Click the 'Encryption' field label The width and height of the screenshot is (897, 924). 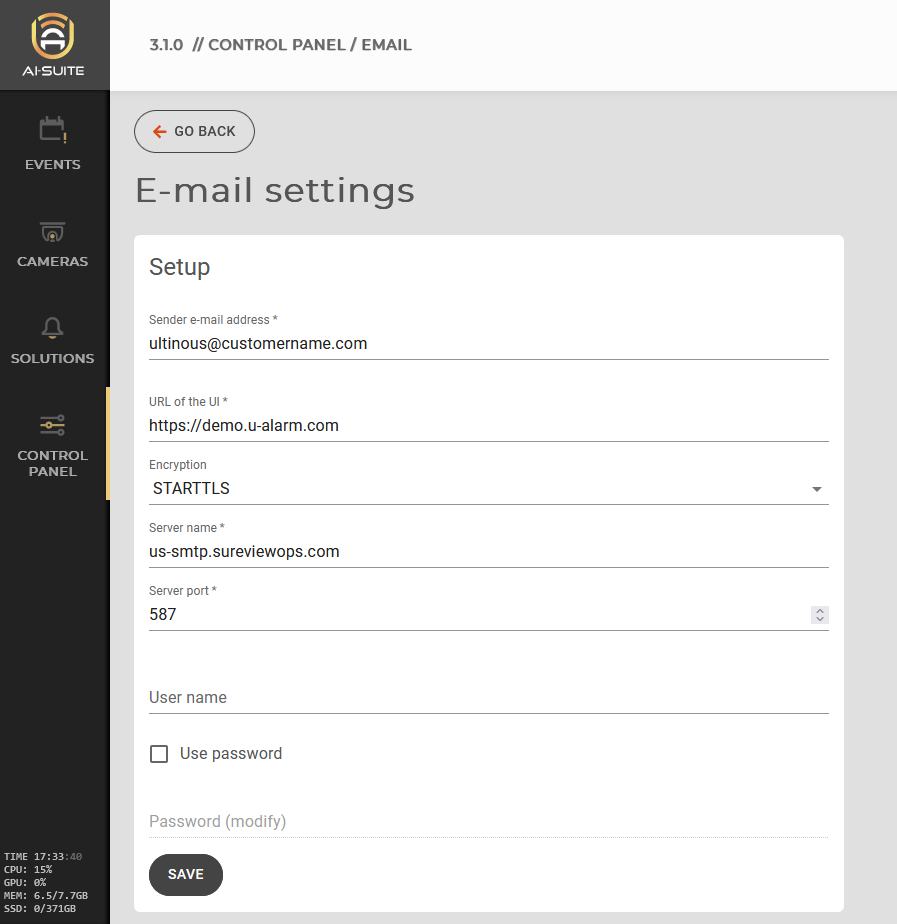pos(178,464)
